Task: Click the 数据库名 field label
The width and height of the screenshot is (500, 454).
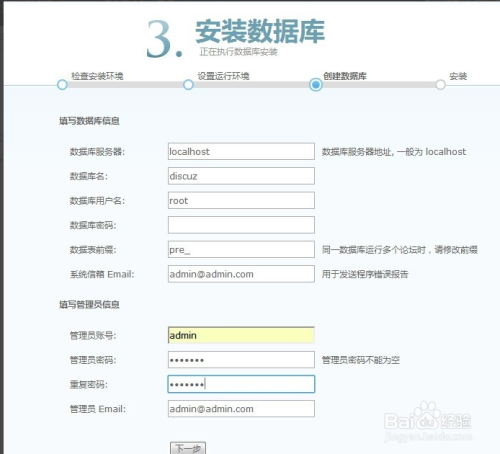Action: click(x=89, y=176)
